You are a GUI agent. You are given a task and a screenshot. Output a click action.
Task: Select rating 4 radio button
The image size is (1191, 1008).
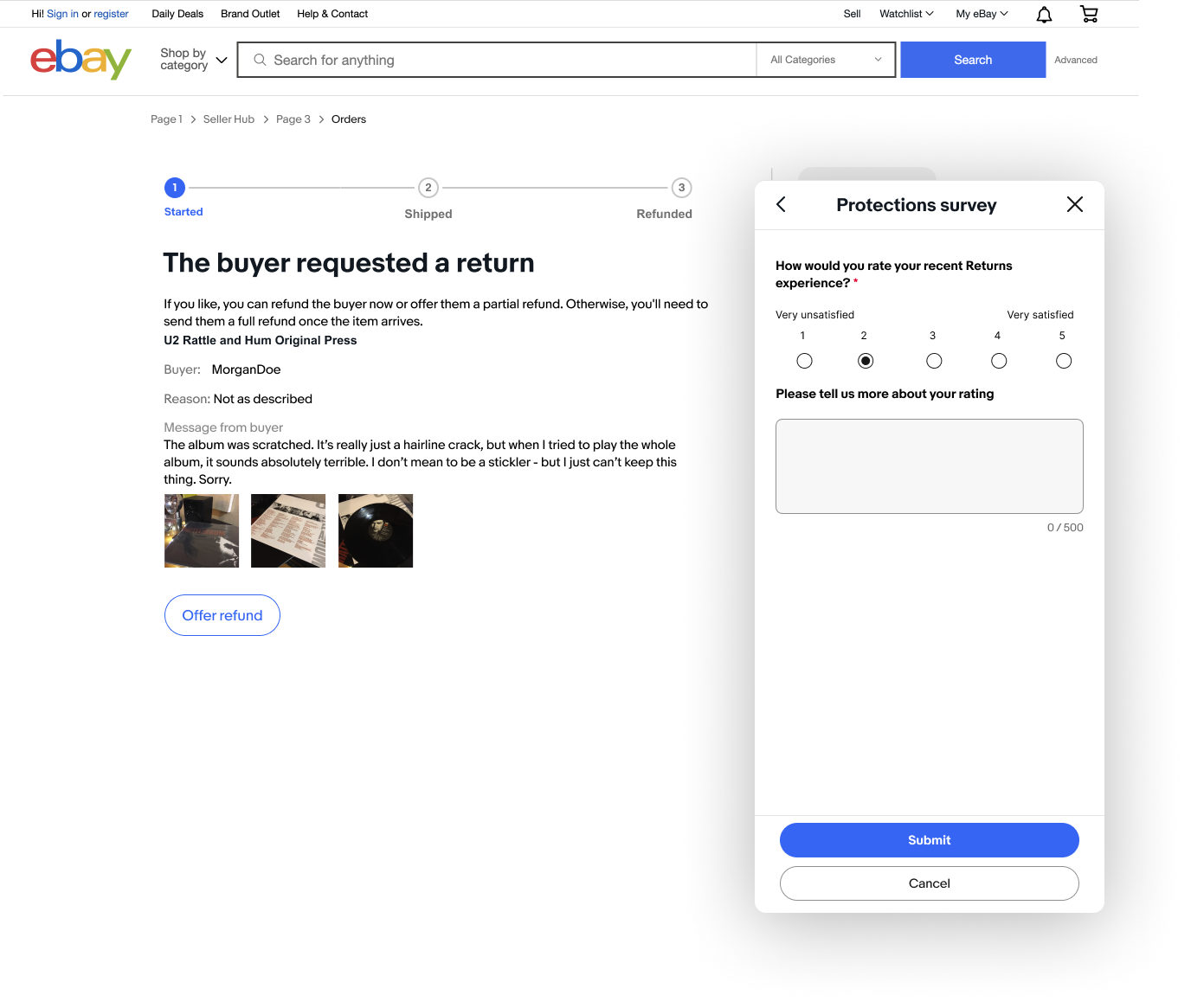(999, 361)
